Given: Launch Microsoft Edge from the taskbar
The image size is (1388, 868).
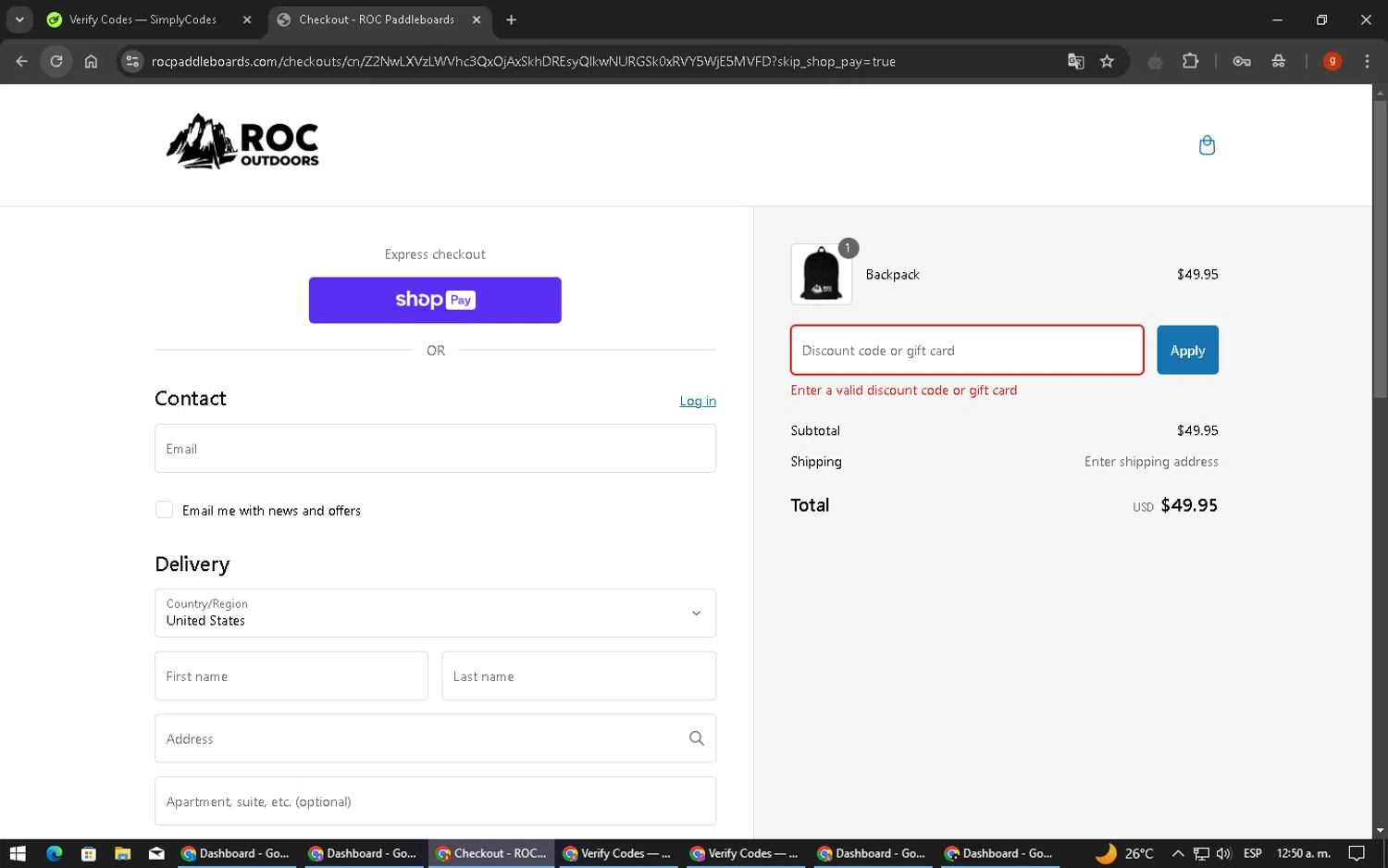Looking at the screenshot, I should (x=54, y=853).
